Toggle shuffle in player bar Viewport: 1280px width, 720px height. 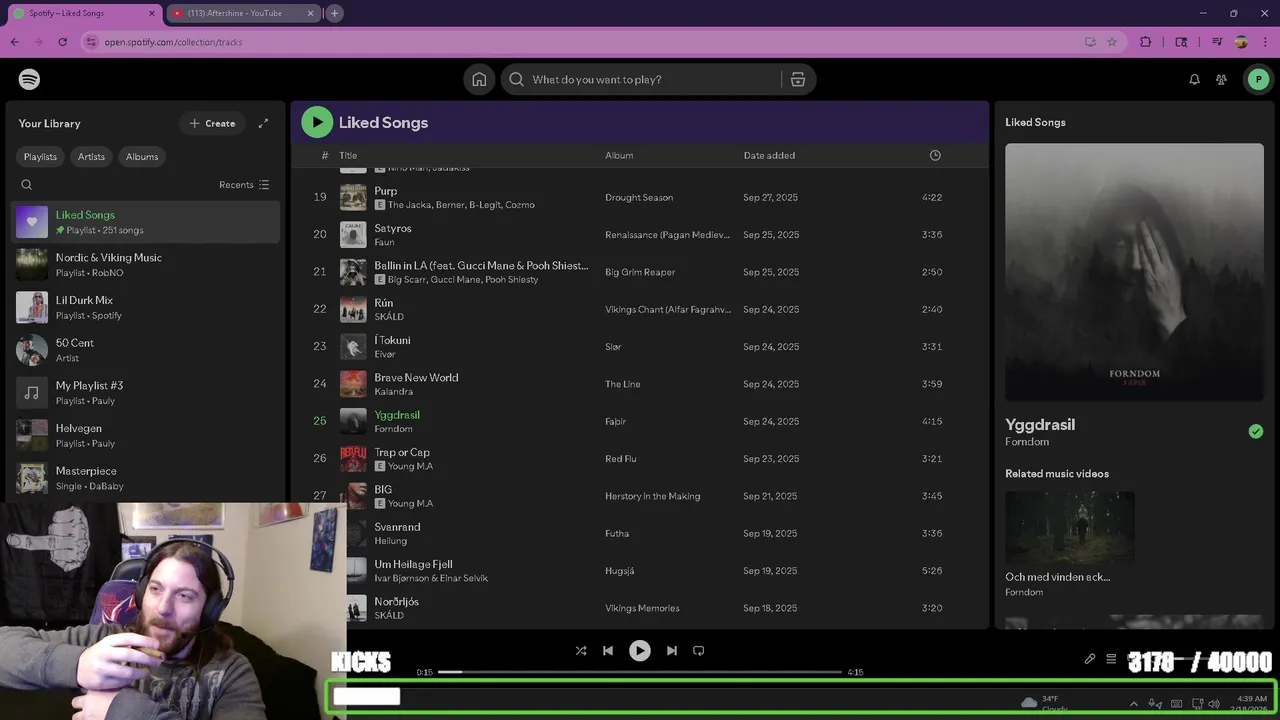pos(581,650)
